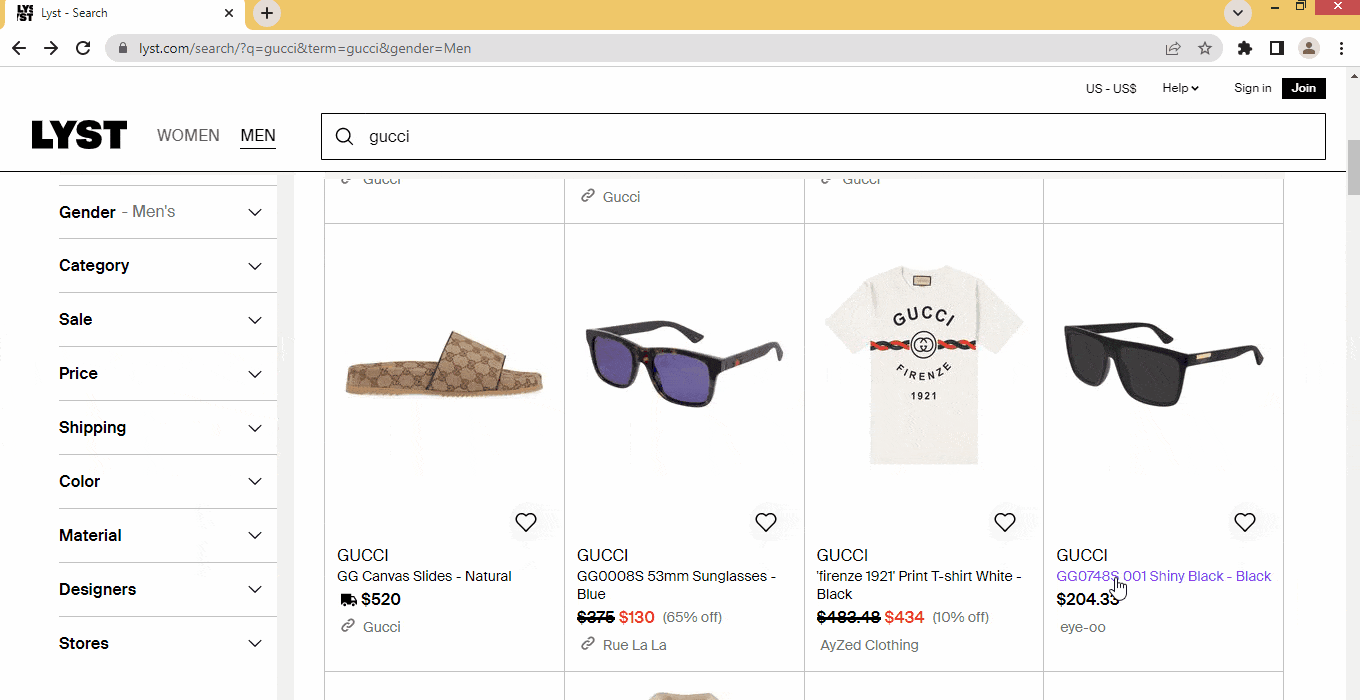
Task: Select the MEN section
Action: [x=258, y=135]
